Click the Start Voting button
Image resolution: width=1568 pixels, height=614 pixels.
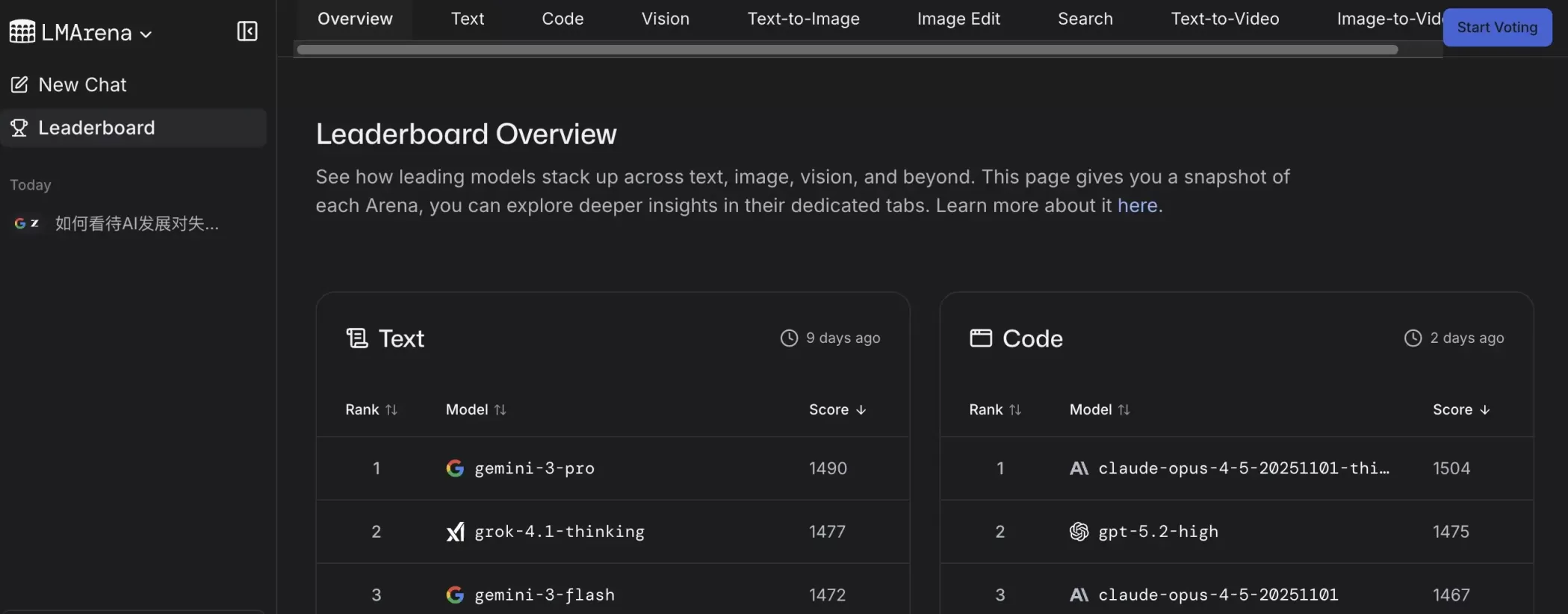tap(1497, 28)
